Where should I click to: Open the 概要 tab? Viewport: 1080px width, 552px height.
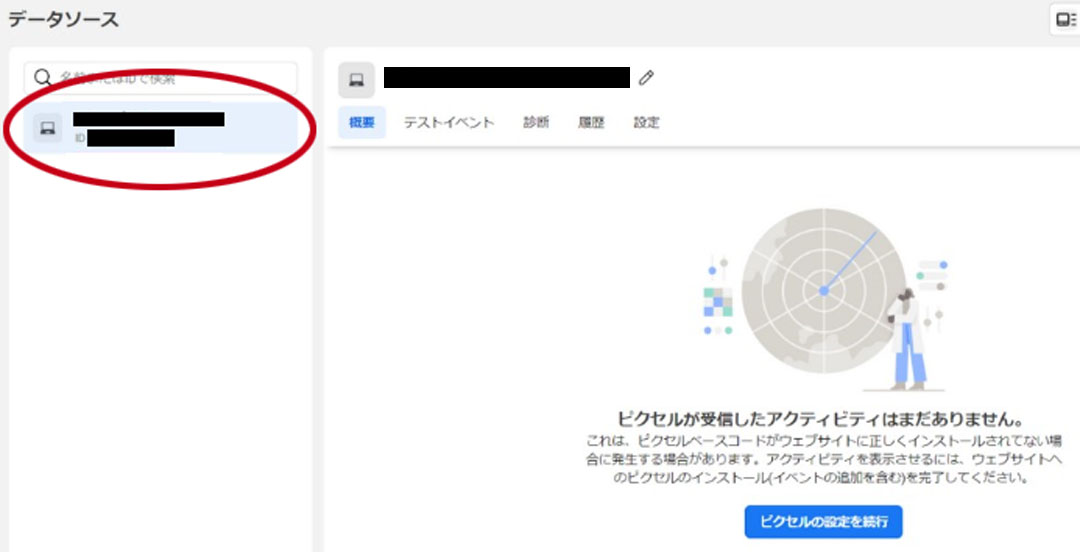click(361, 123)
